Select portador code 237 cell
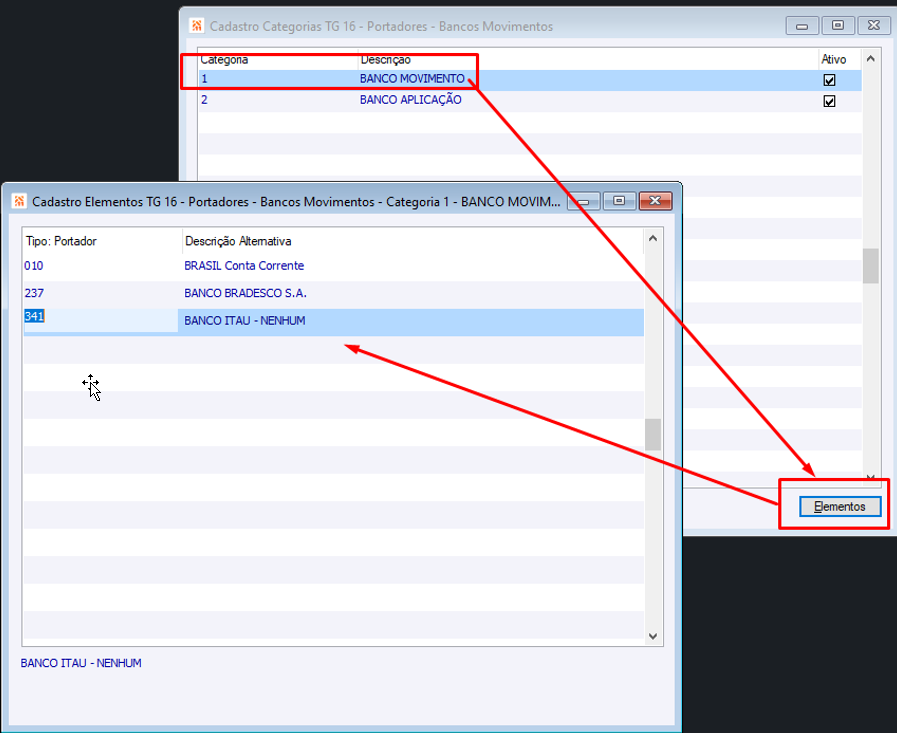Image resolution: width=897 pixels, height=733 pixels. (101, 293)
